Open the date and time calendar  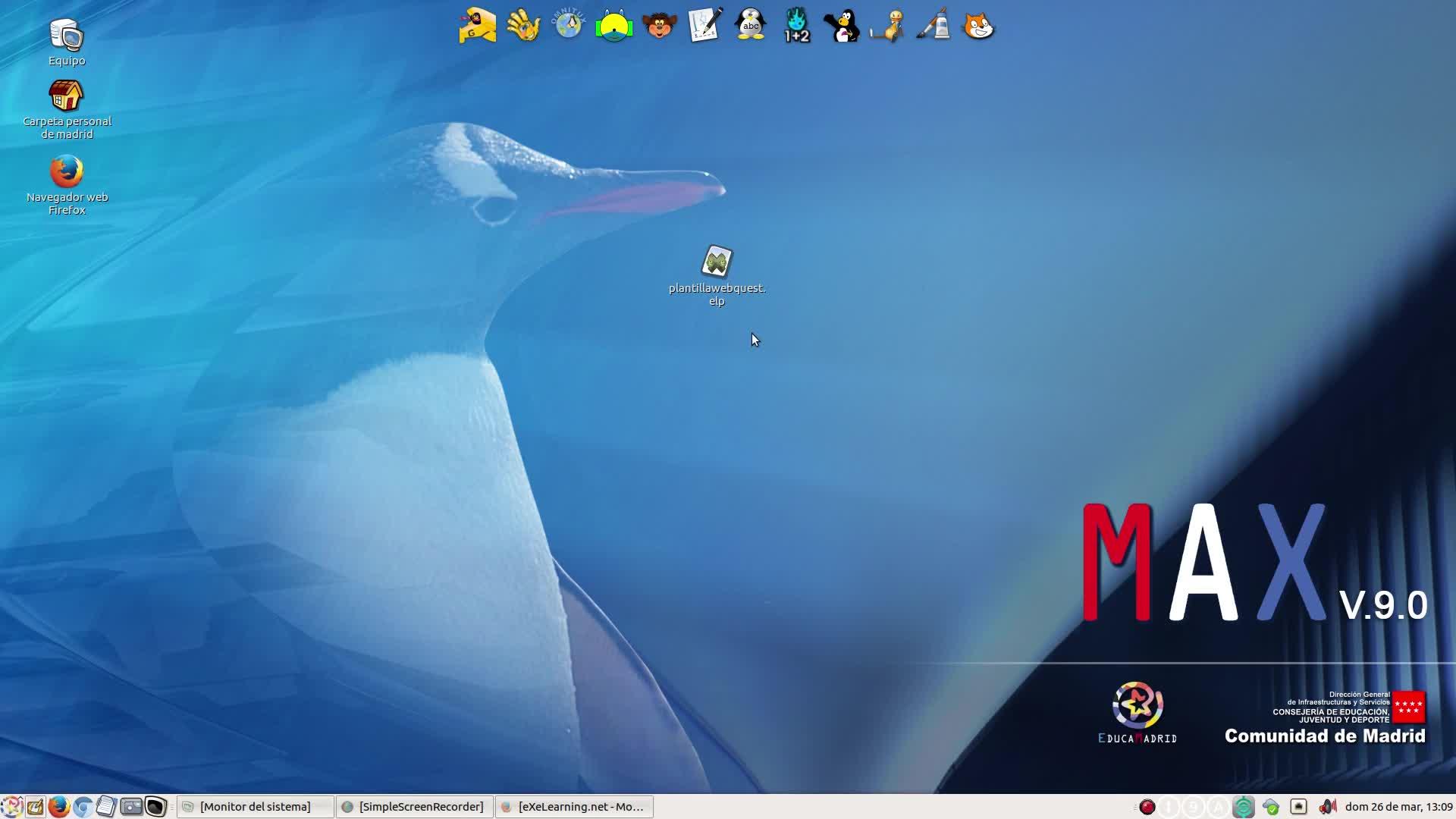(1398, 807)
